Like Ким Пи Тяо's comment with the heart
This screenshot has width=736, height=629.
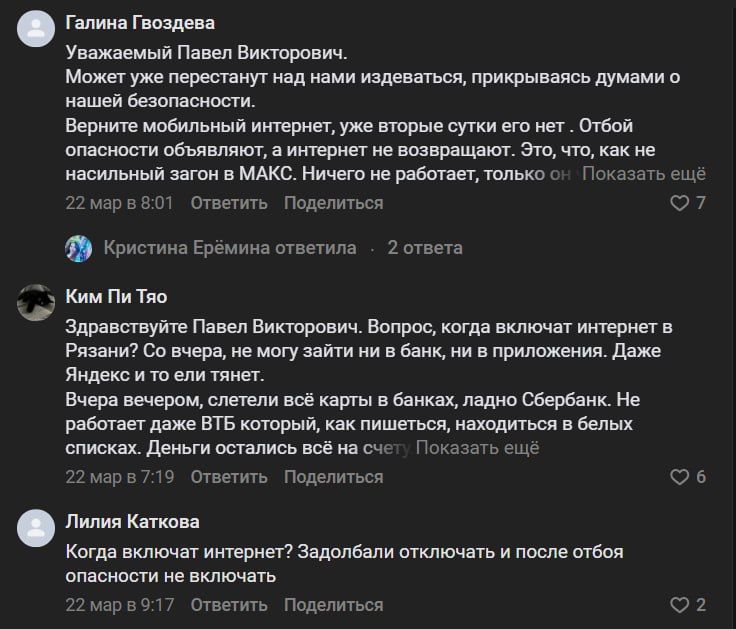click(x=679, y=477)
